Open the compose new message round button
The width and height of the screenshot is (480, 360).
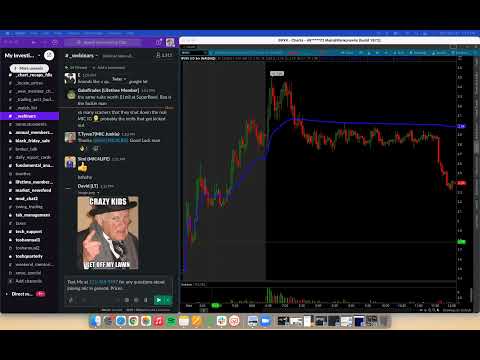click(49, 55)
